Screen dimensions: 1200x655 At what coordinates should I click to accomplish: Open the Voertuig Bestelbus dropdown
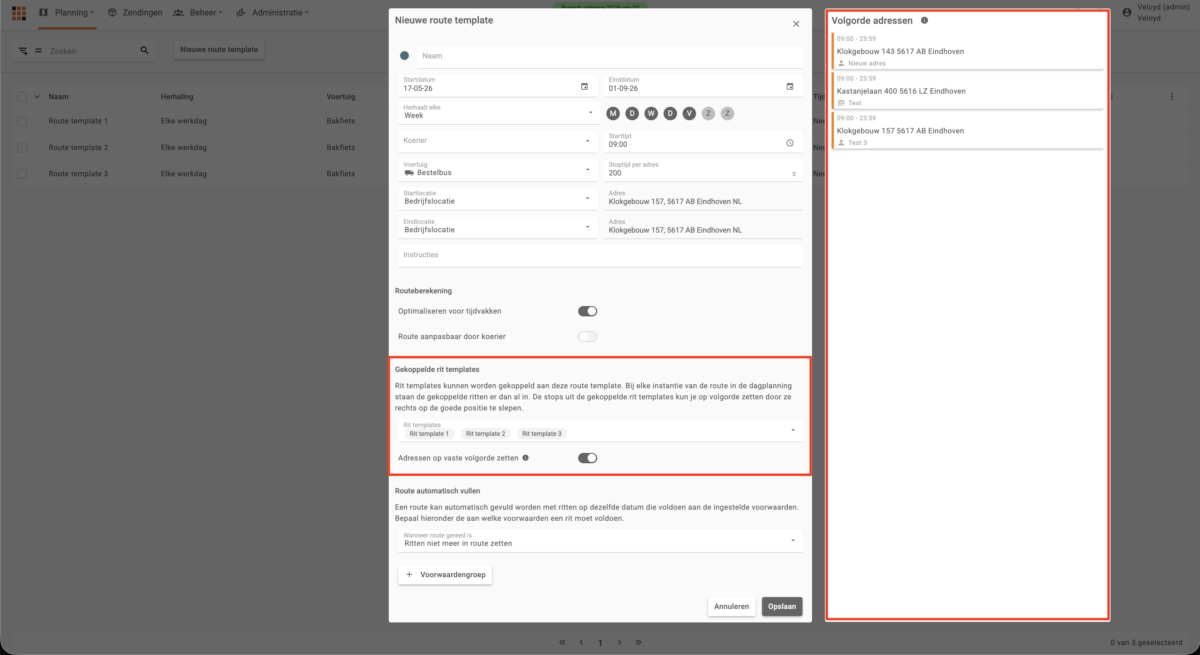coord(498,169)
